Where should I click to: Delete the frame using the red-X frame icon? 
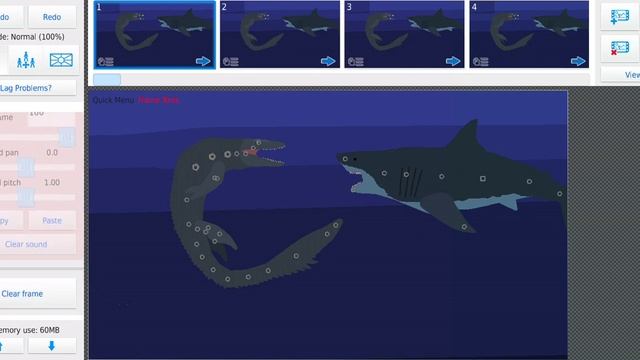click(x=620, y=48)
